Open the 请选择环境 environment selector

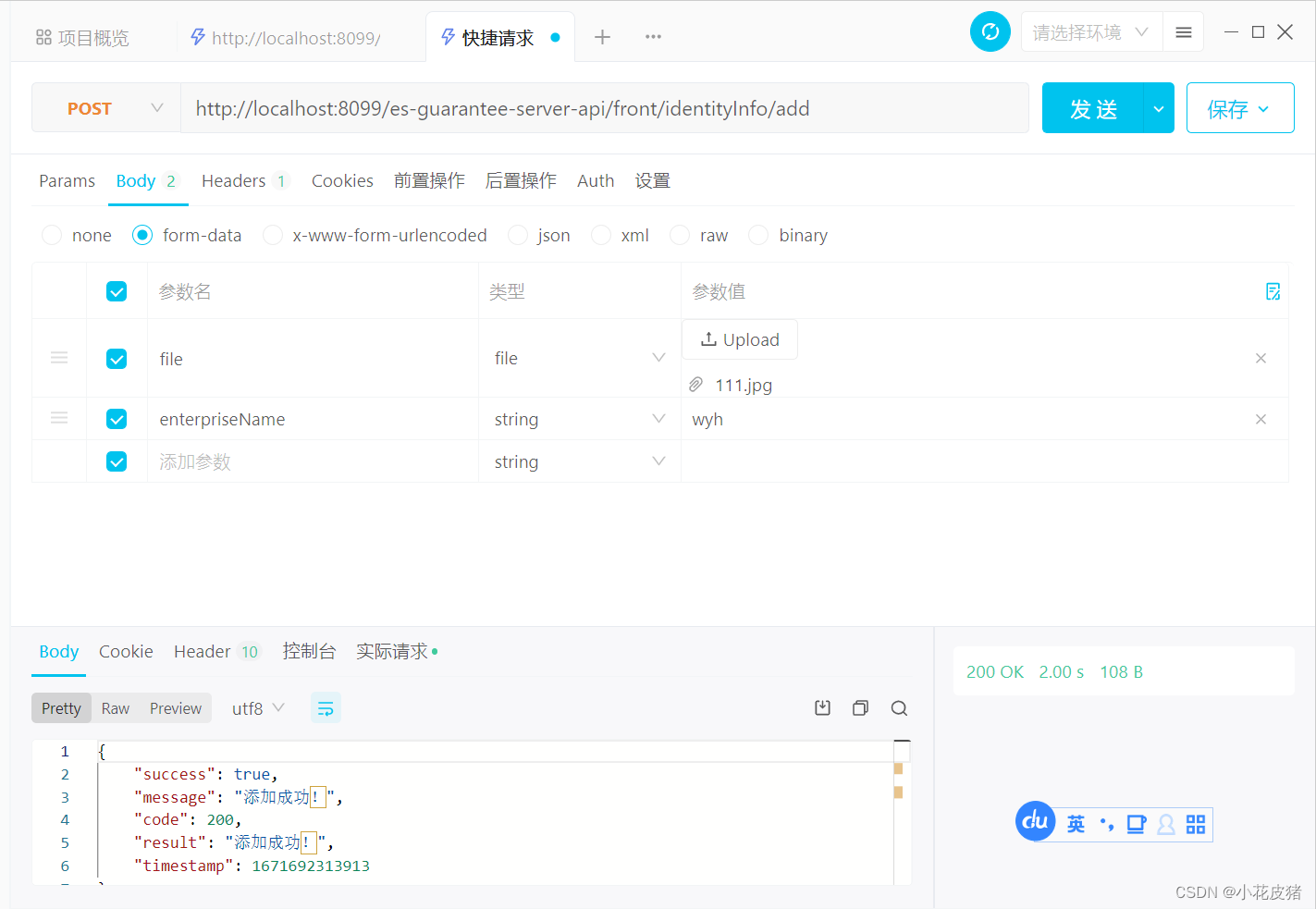tap(1091, 32)
